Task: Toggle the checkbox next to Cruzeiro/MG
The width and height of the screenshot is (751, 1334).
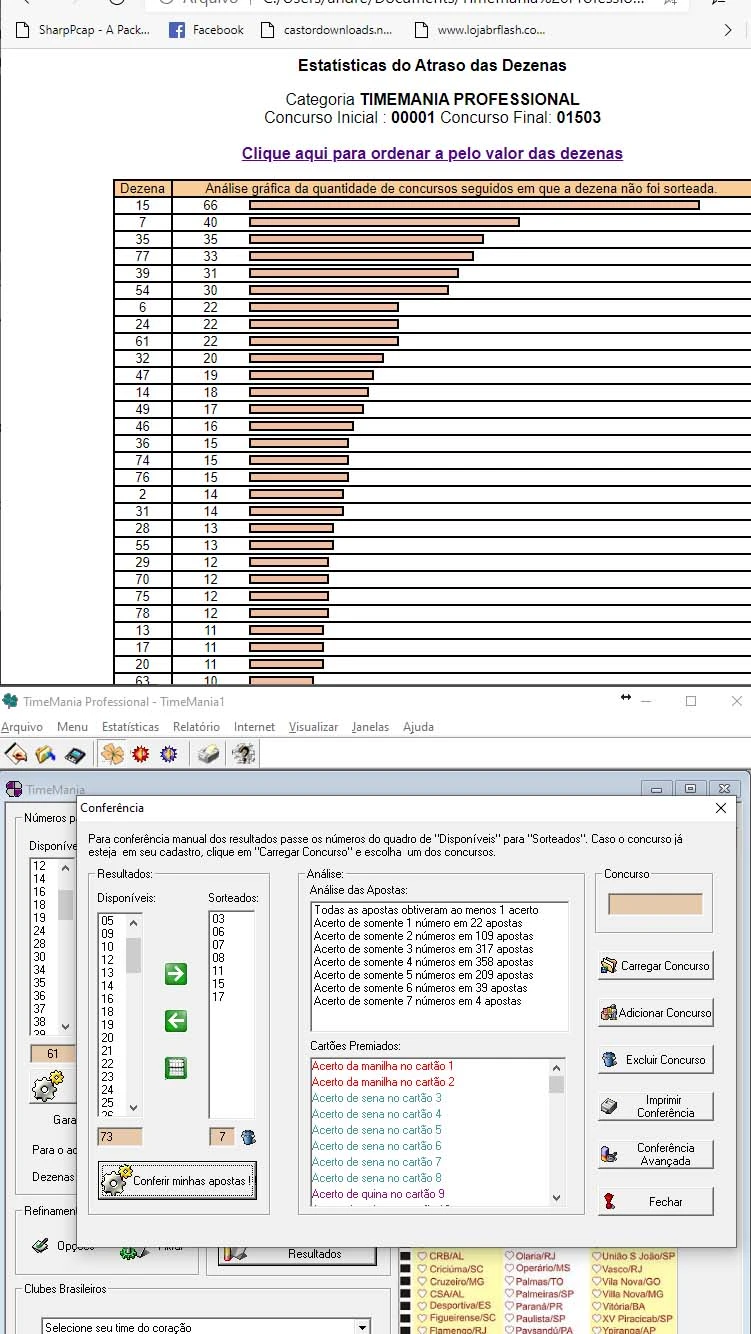Action: coord(406,1281)
